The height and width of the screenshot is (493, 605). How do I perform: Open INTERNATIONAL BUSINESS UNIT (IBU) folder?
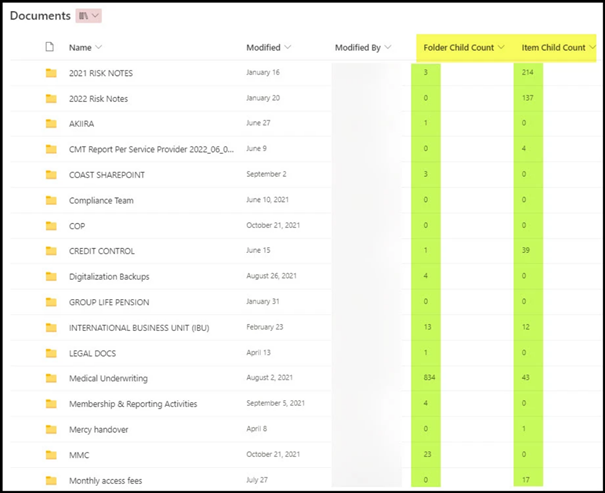pos(139,328)
